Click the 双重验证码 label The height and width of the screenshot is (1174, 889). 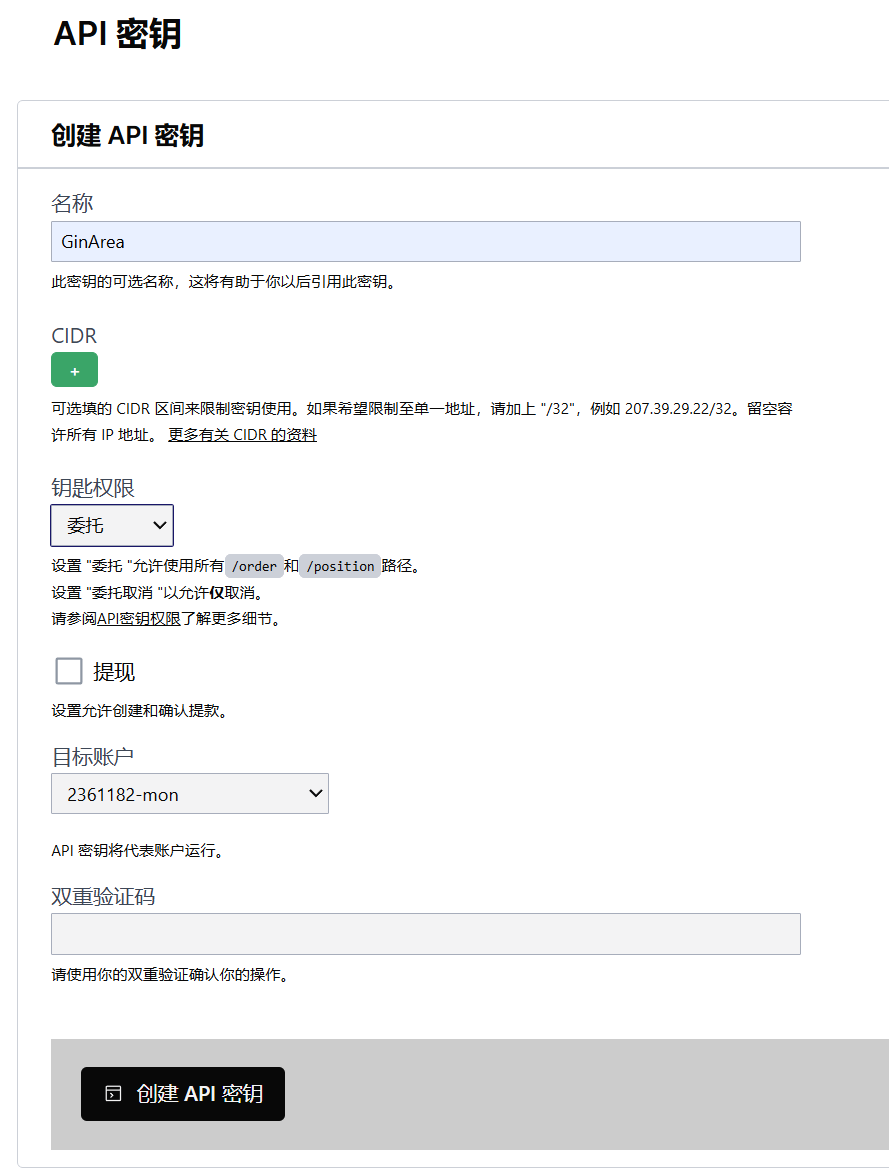103,896
